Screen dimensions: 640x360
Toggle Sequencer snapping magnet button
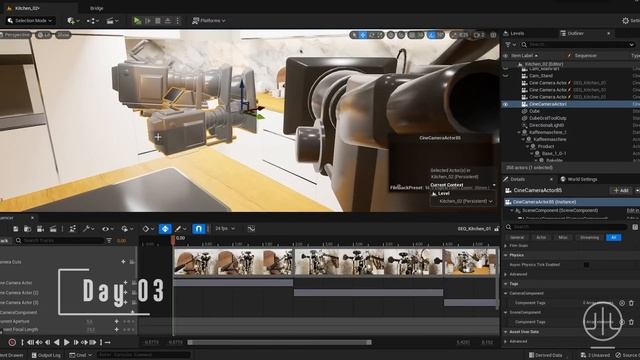click(x=198, y=229)
